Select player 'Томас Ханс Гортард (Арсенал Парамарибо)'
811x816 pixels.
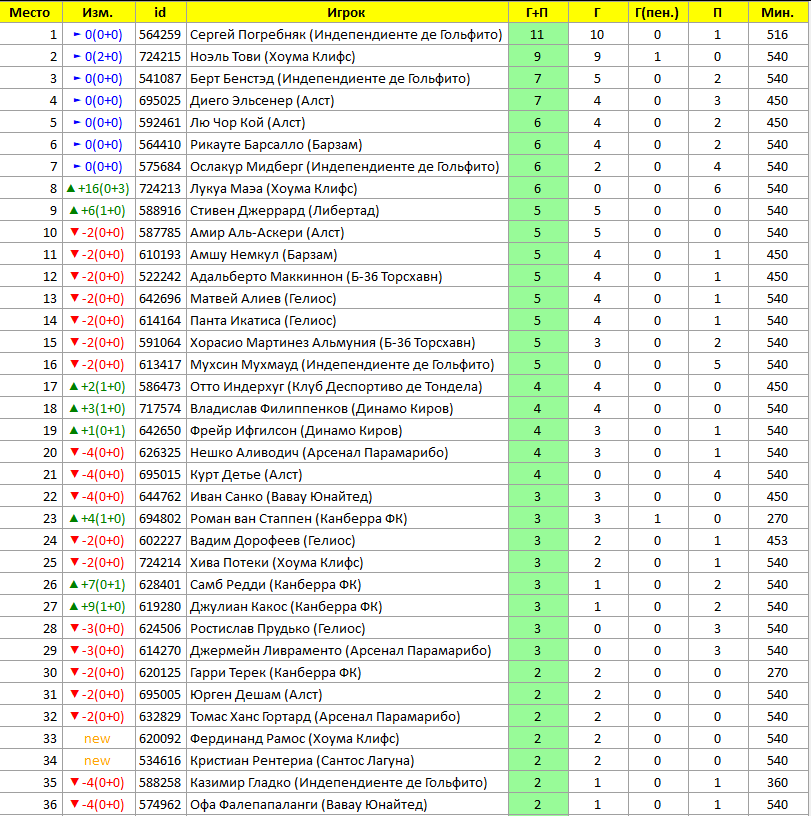[325, 716]
